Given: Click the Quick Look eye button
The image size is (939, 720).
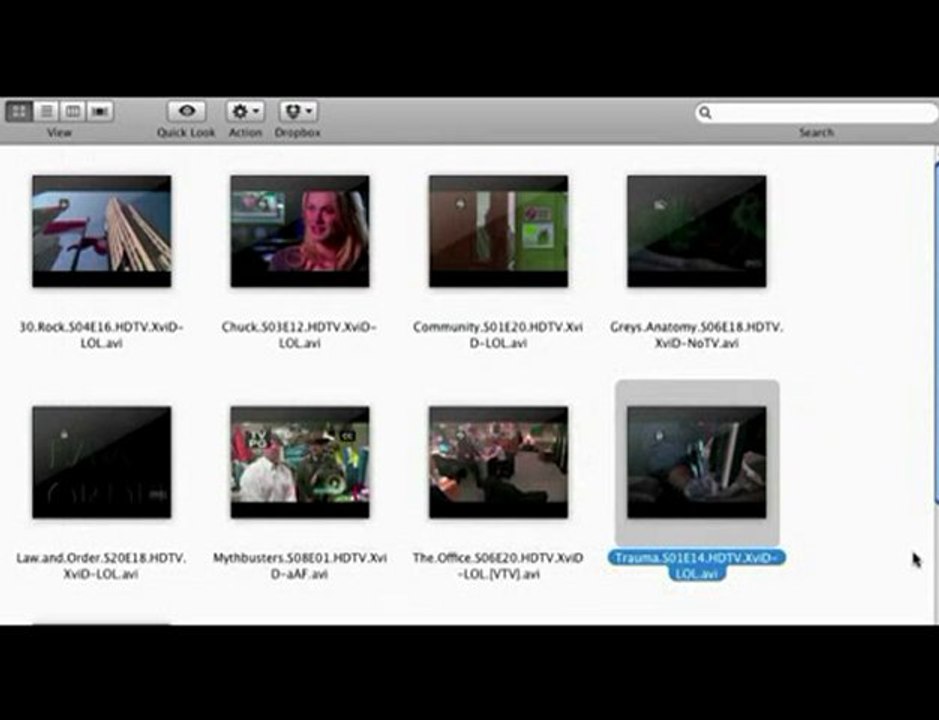Looking at the screenshot, I should tap(186, 111).
